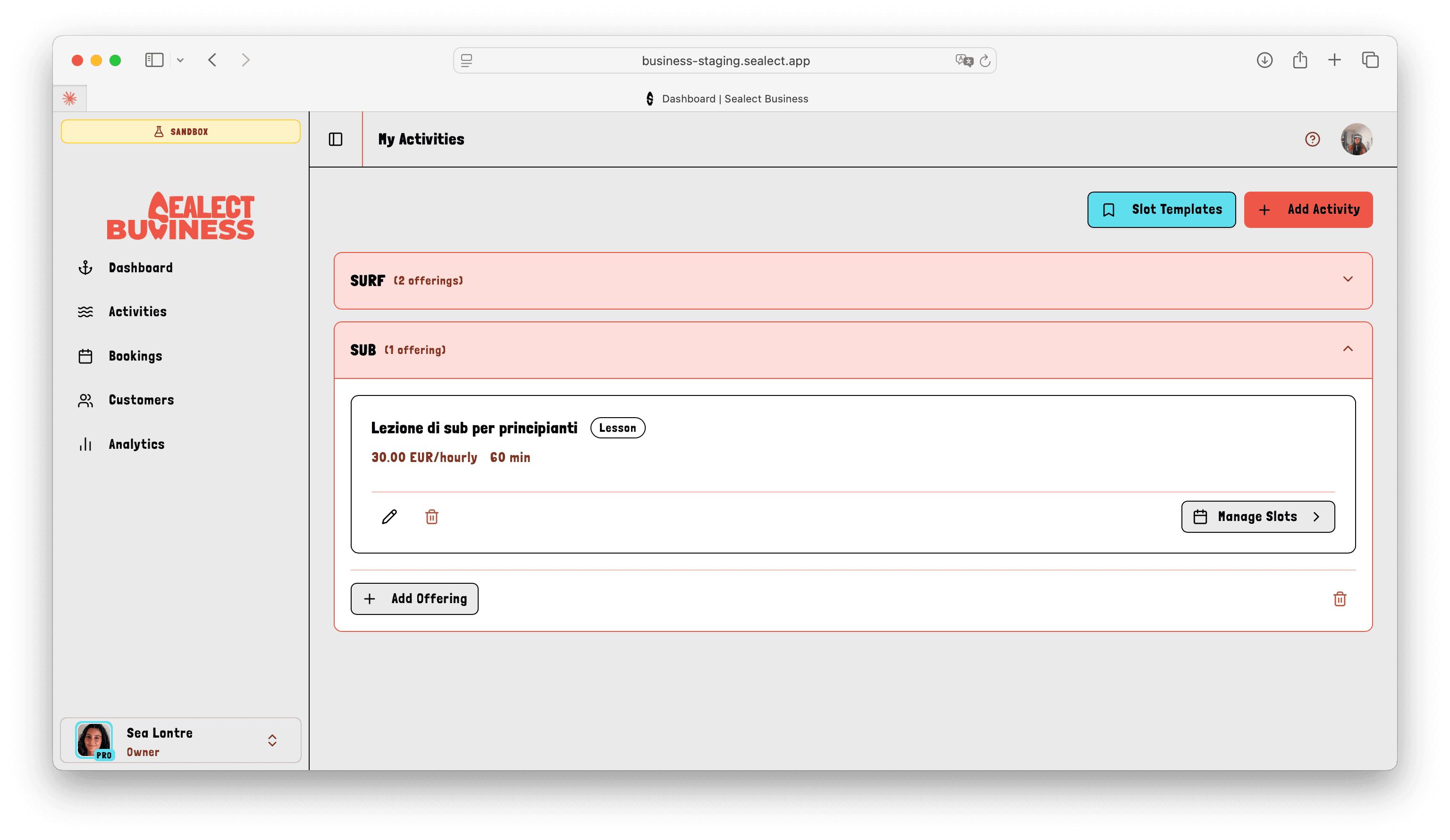Image resolution: width=1450 pixels, height=840 pixels.
Task: Click the browser address bar
Action: pos(725,60)
